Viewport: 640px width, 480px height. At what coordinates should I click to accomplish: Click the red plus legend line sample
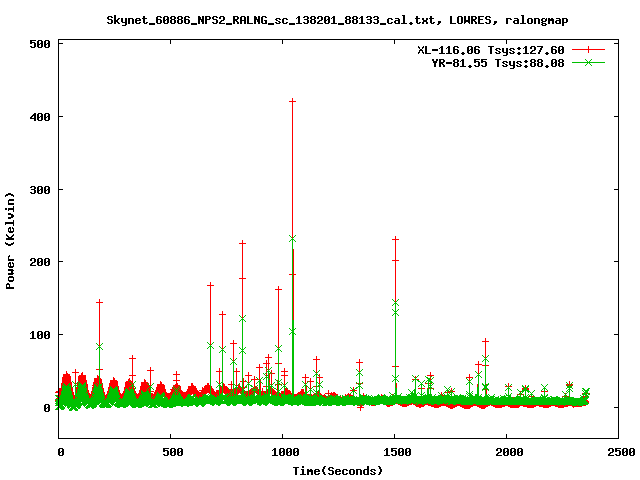click(x=588, y=50)
